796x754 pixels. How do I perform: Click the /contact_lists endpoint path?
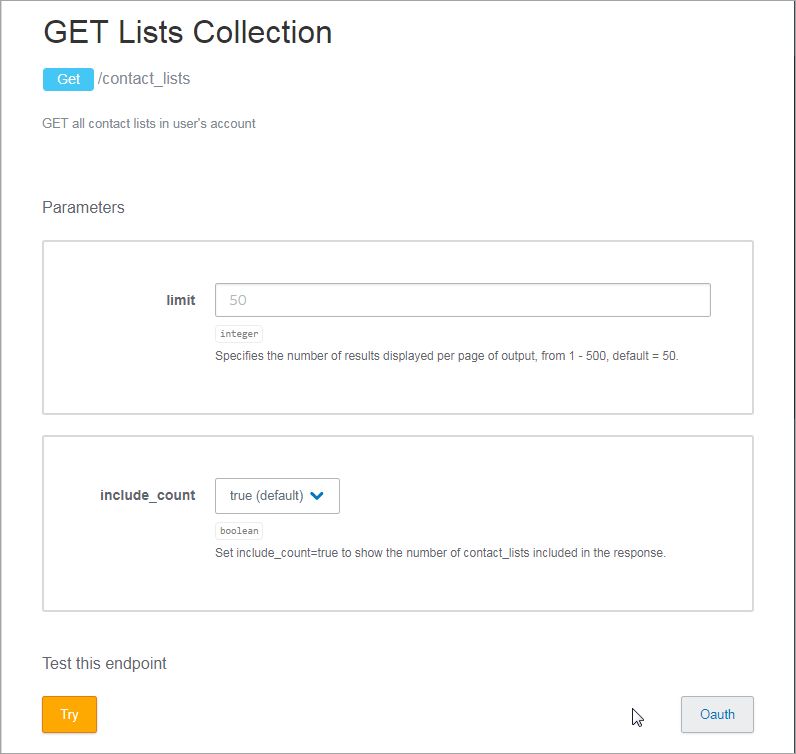(x=144, y=78)
